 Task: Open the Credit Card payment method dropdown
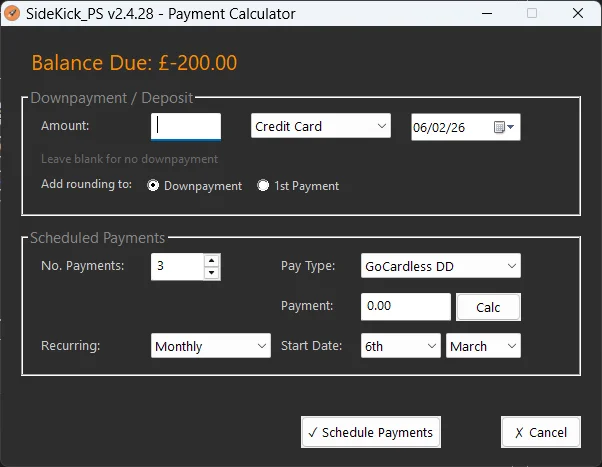click(321, 126)
